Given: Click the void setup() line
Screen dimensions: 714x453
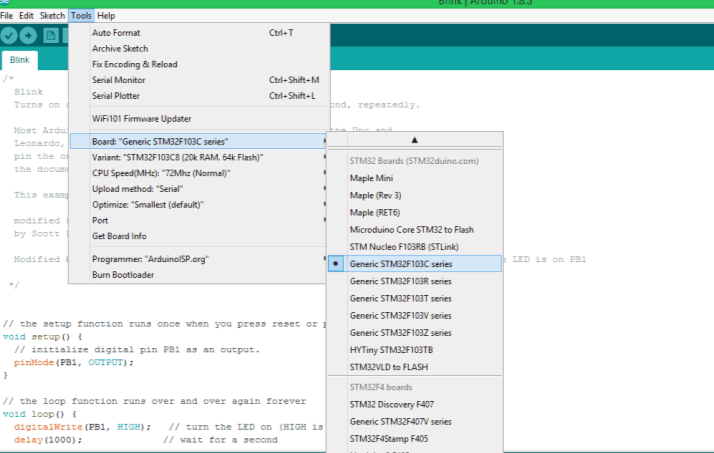Looking at the screenshot, I should coord(42,337).
